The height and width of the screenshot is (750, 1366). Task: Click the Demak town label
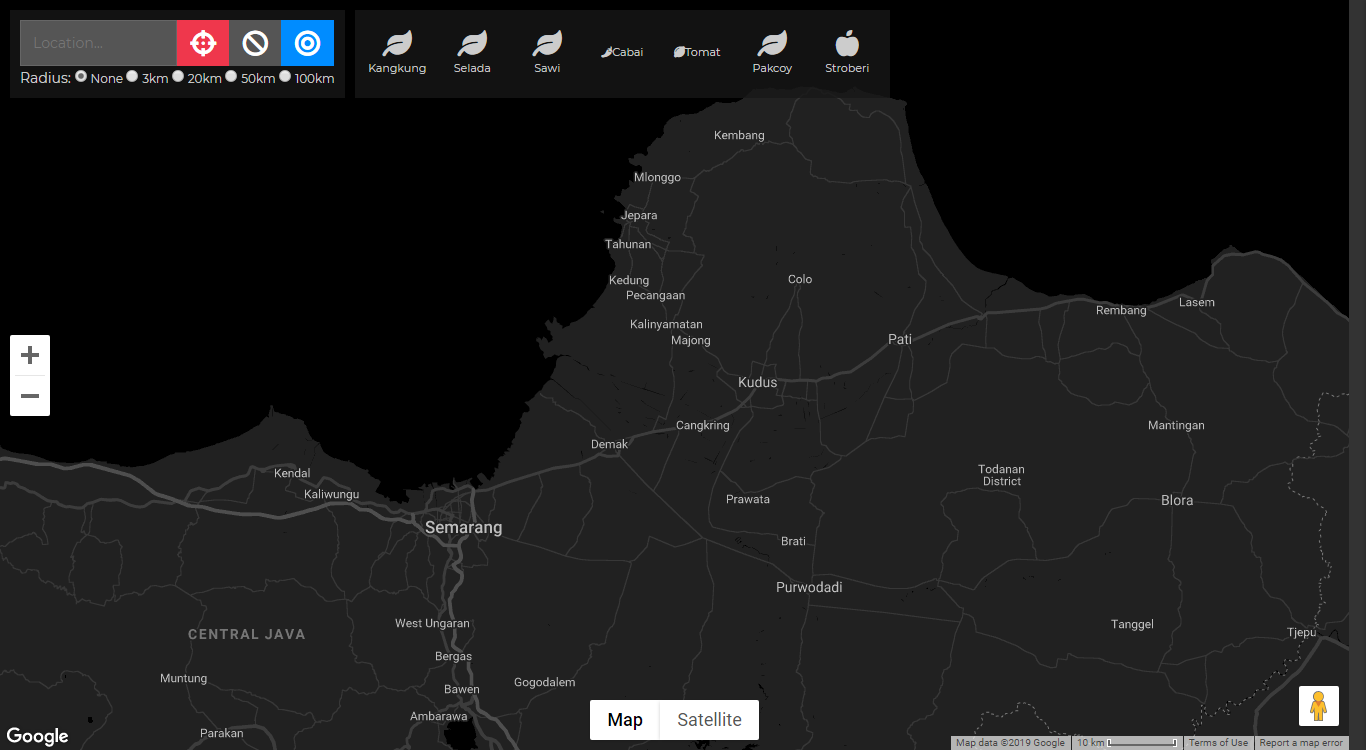coord(610,444)
